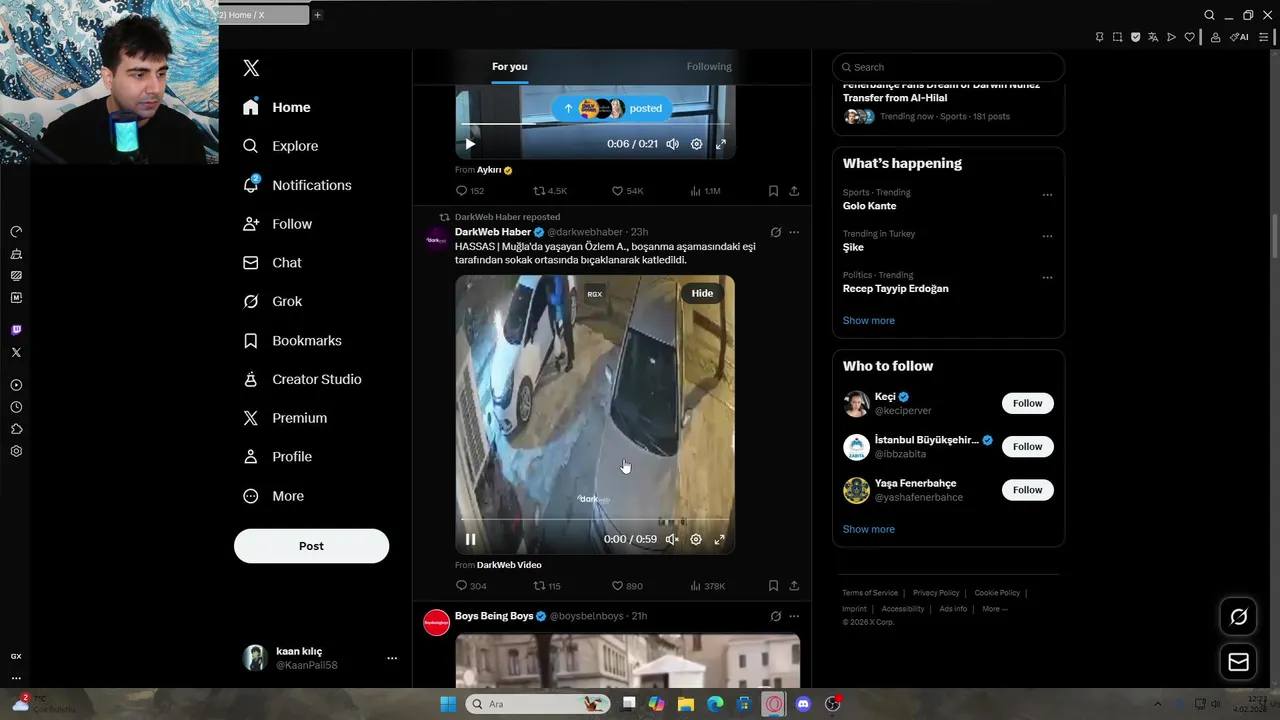Share the Aykırı video post
The height and width of the screenshot is (720, 1280).
tap(794, 191)
